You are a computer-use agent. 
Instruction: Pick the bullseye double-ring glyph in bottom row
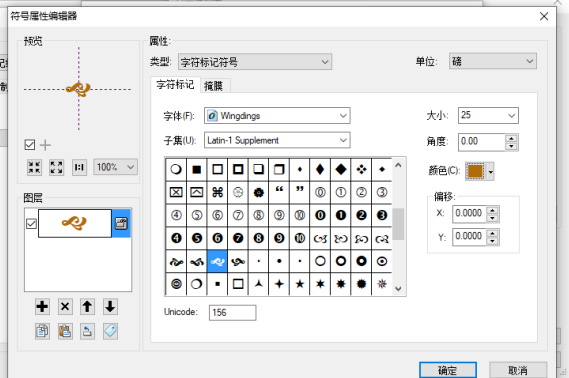pos(176,284)
